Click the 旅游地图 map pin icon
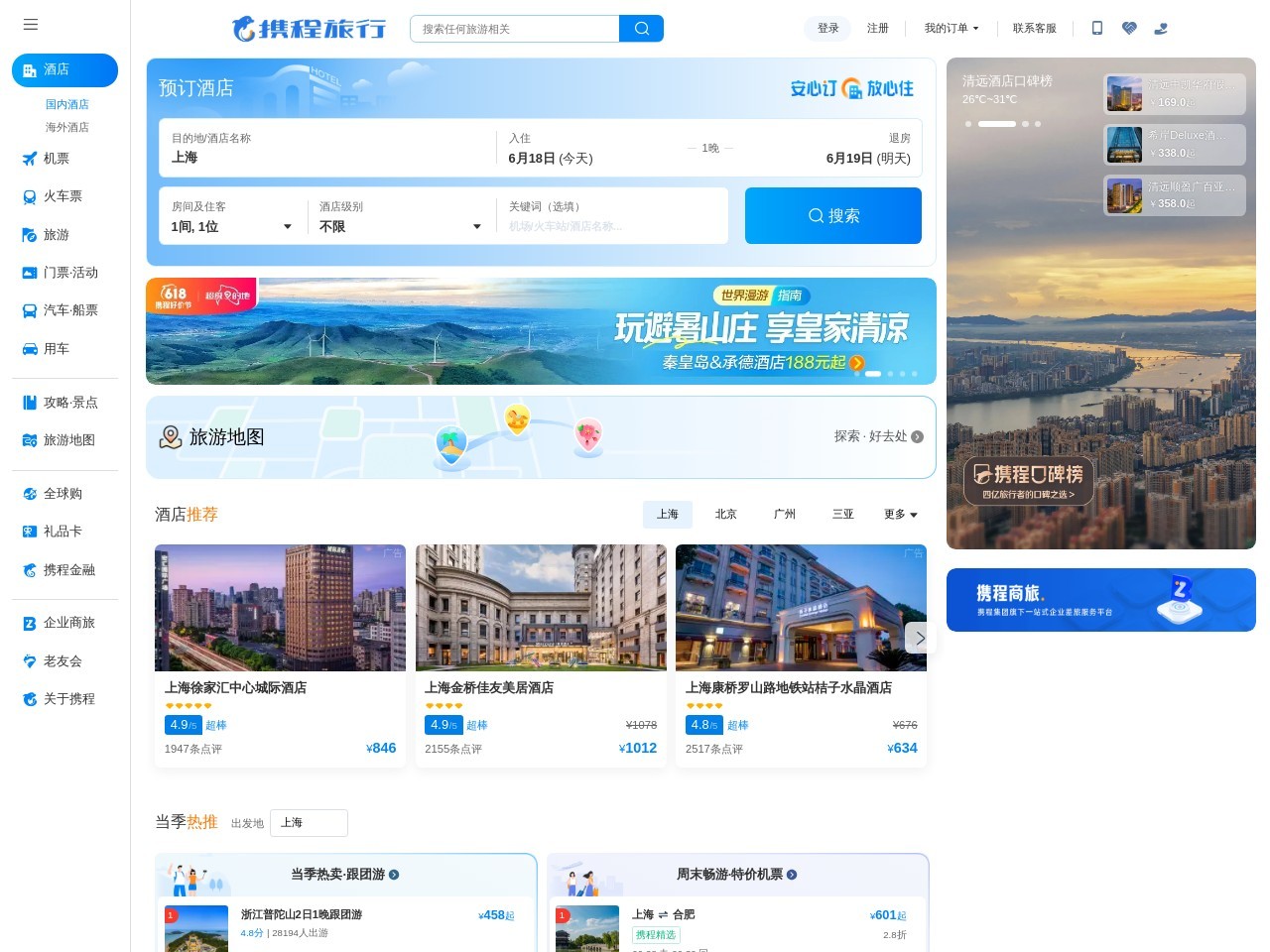Screen dimensions: 1270x952 tap(171, 437)
